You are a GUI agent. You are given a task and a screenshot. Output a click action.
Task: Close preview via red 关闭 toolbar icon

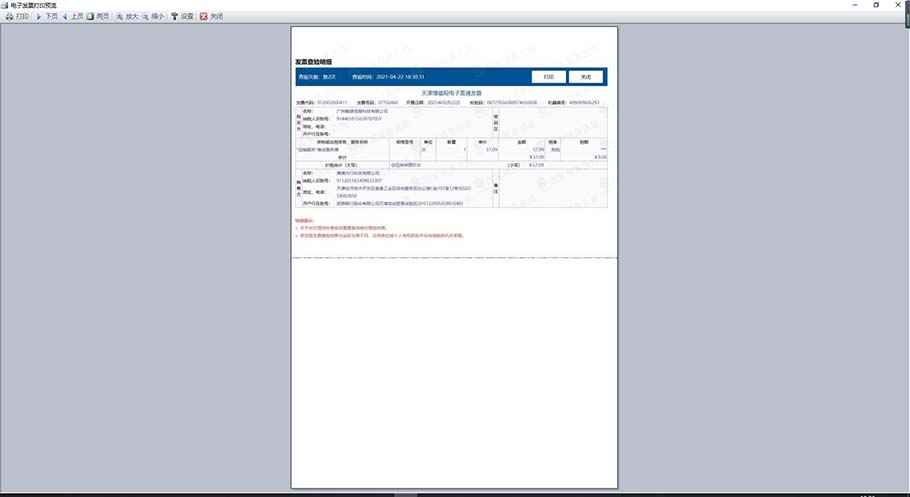point(210,17)
